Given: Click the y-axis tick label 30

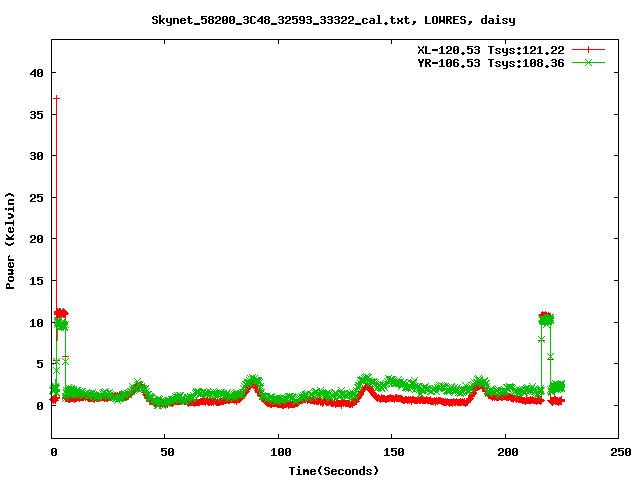Looking at the screenshot, I should click(36, 156).
